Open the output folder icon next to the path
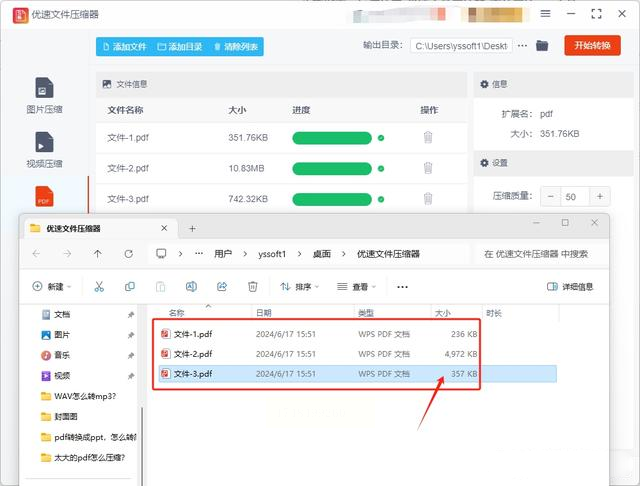Screen dimensions: 640x486 tap(542, 46)
